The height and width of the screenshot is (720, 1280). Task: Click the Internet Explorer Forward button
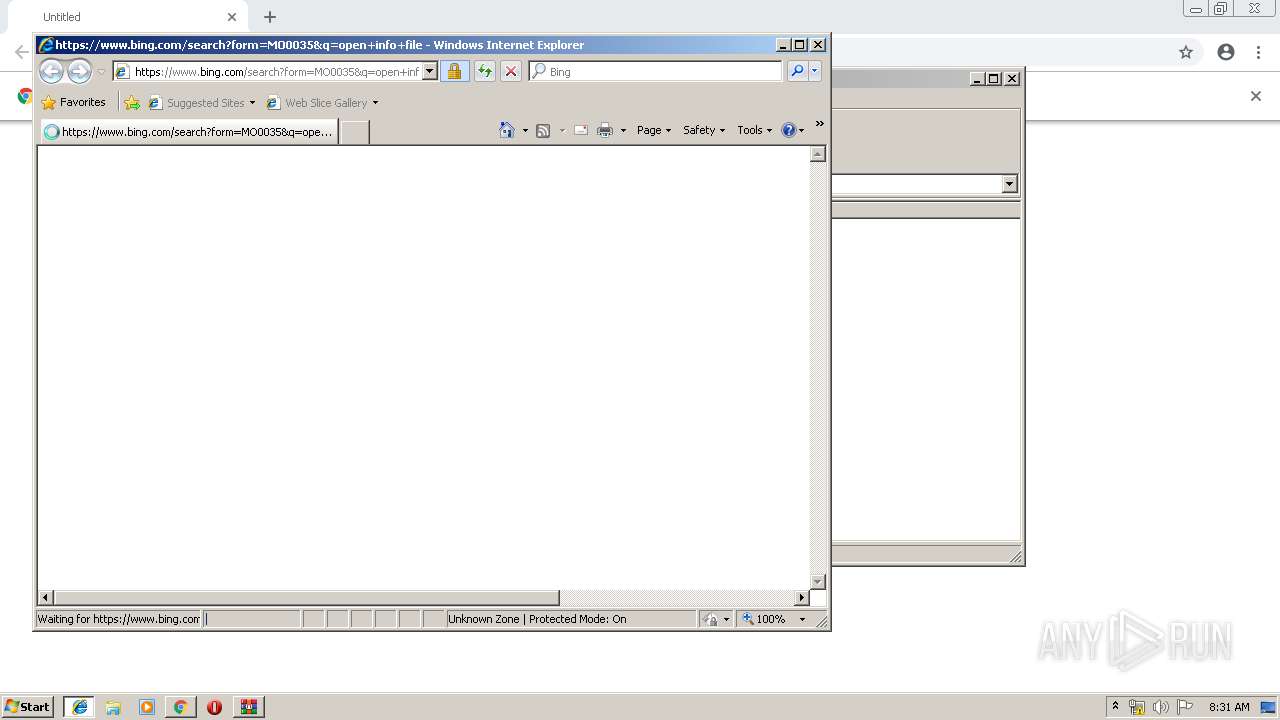pos(79,71)
